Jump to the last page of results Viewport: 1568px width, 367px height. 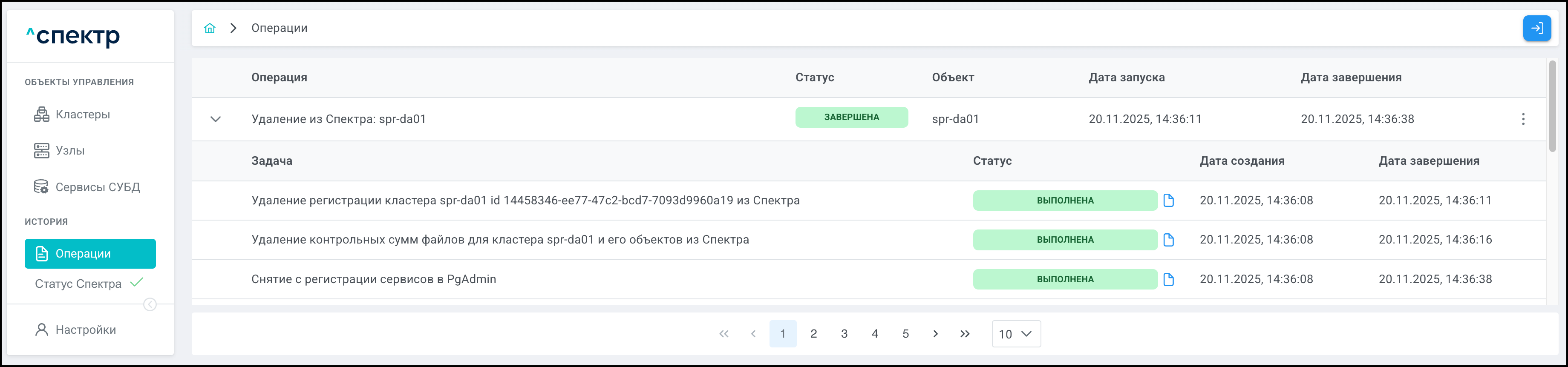pos(965,333)
